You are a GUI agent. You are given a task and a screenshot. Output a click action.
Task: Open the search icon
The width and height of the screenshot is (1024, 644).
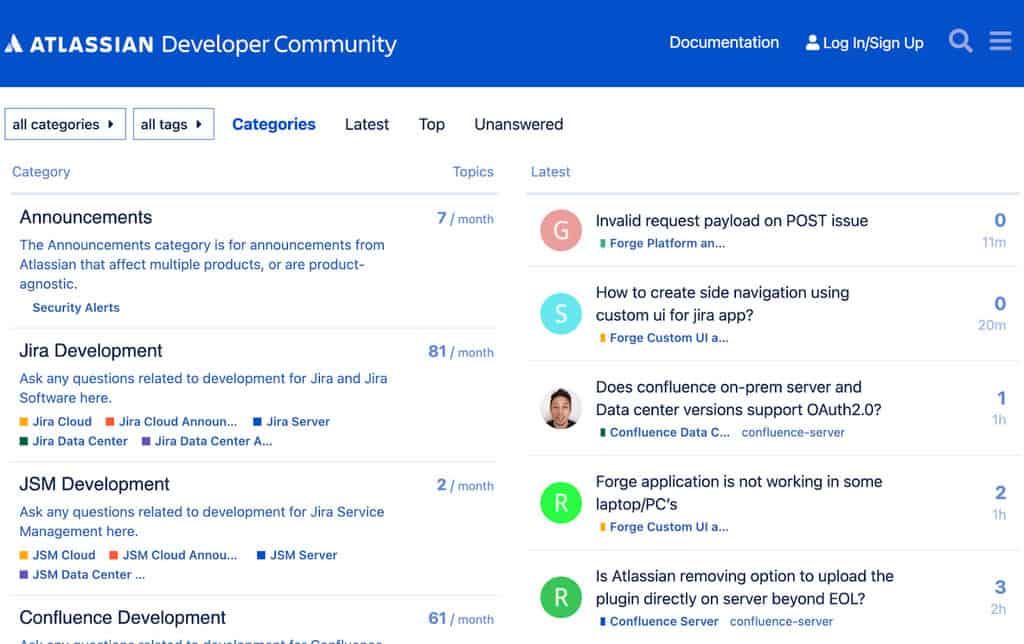(x=960, y=41)
